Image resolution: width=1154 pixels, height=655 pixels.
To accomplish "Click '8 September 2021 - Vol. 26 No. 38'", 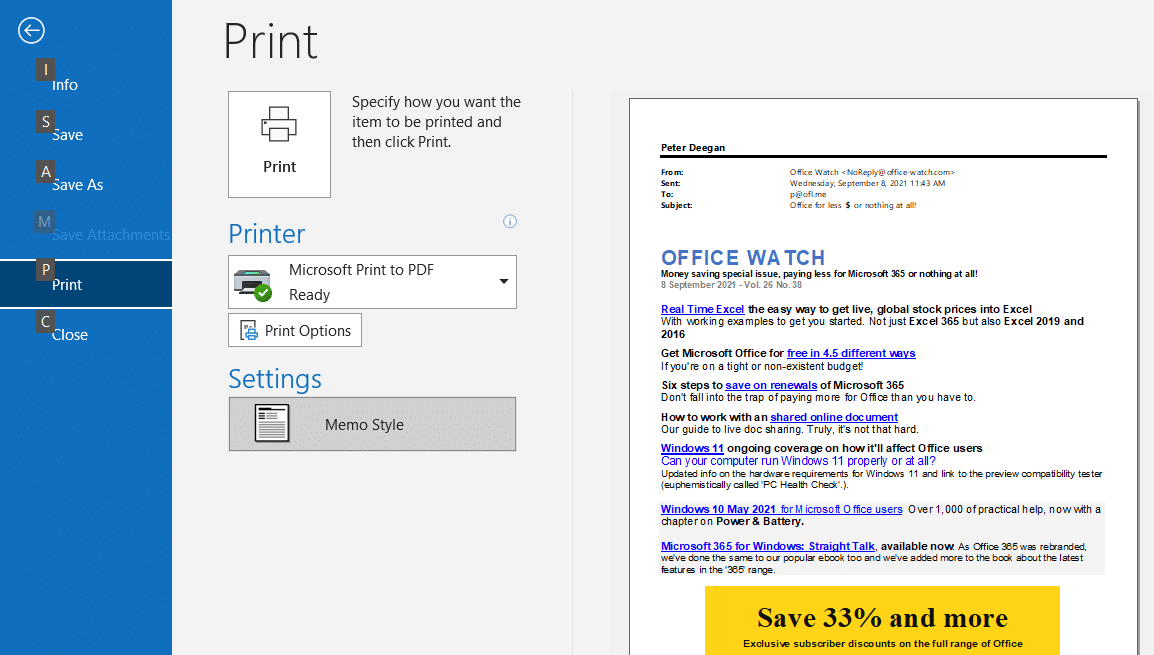I will [731, 285].
